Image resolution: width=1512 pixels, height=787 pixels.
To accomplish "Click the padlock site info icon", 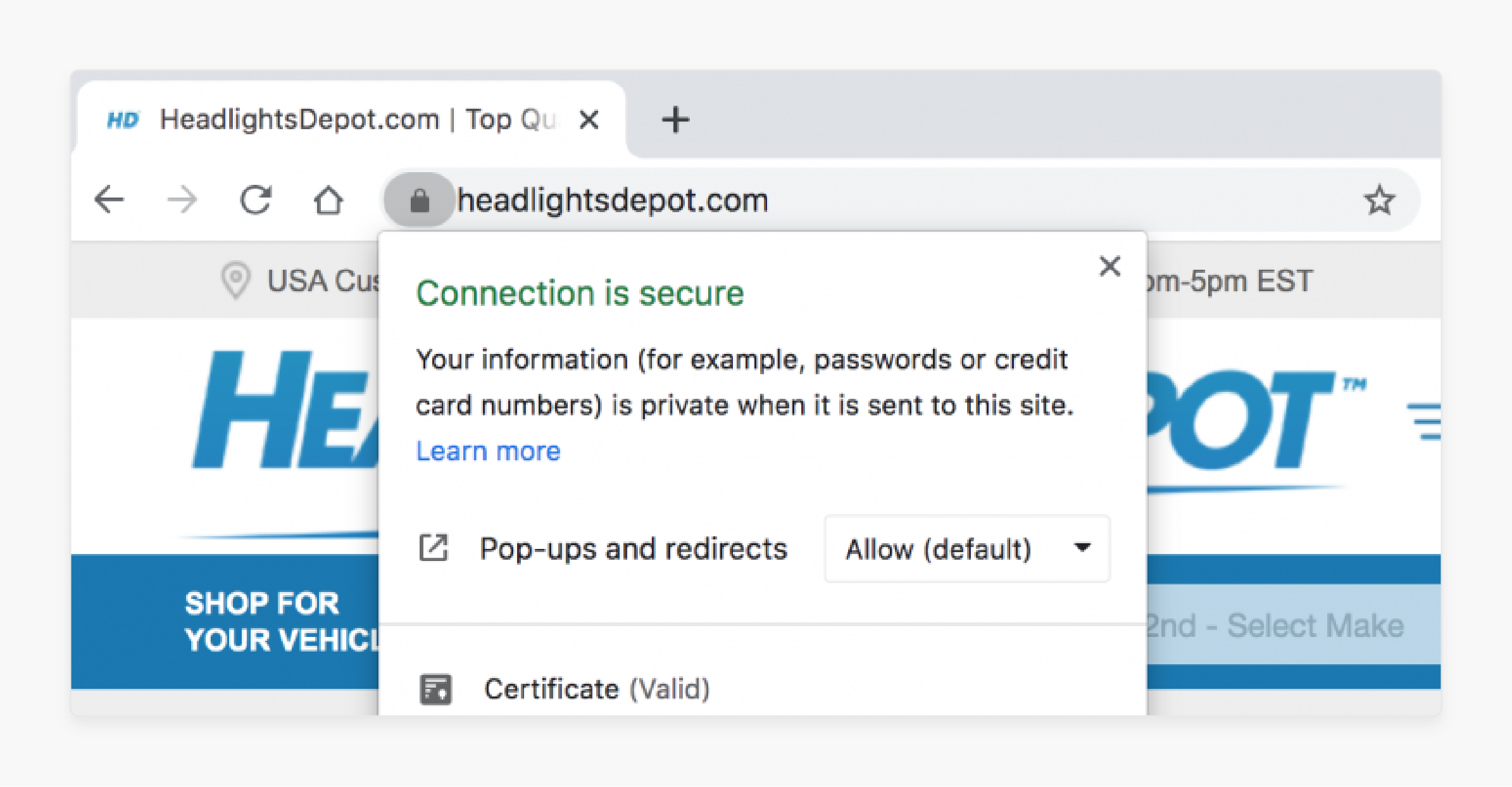I will click(419, 201).
